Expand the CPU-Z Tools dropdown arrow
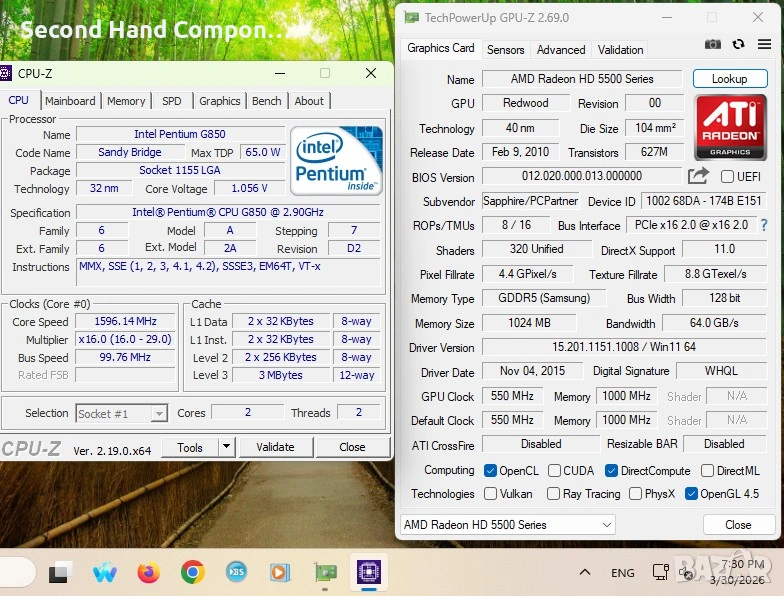This screenshot has width=784, height=596. 226,447
